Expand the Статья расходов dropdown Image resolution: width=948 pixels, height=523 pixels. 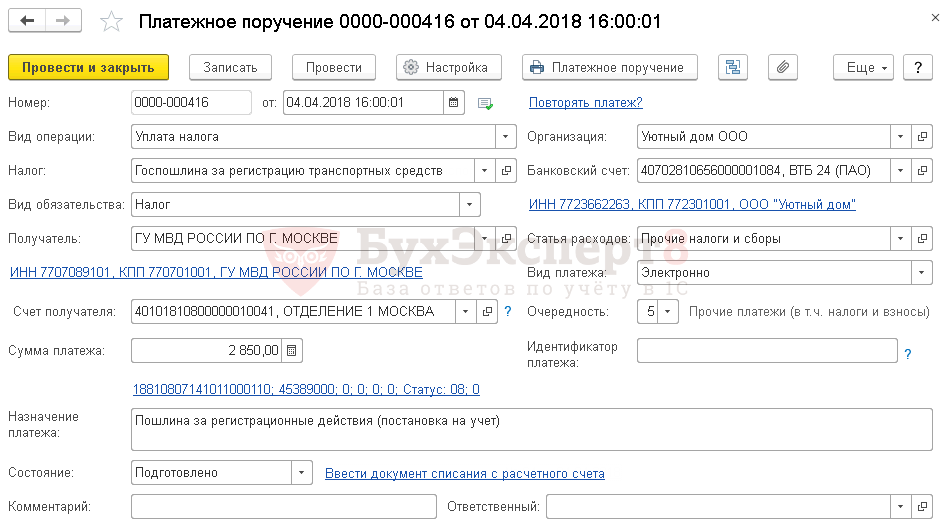901,239
